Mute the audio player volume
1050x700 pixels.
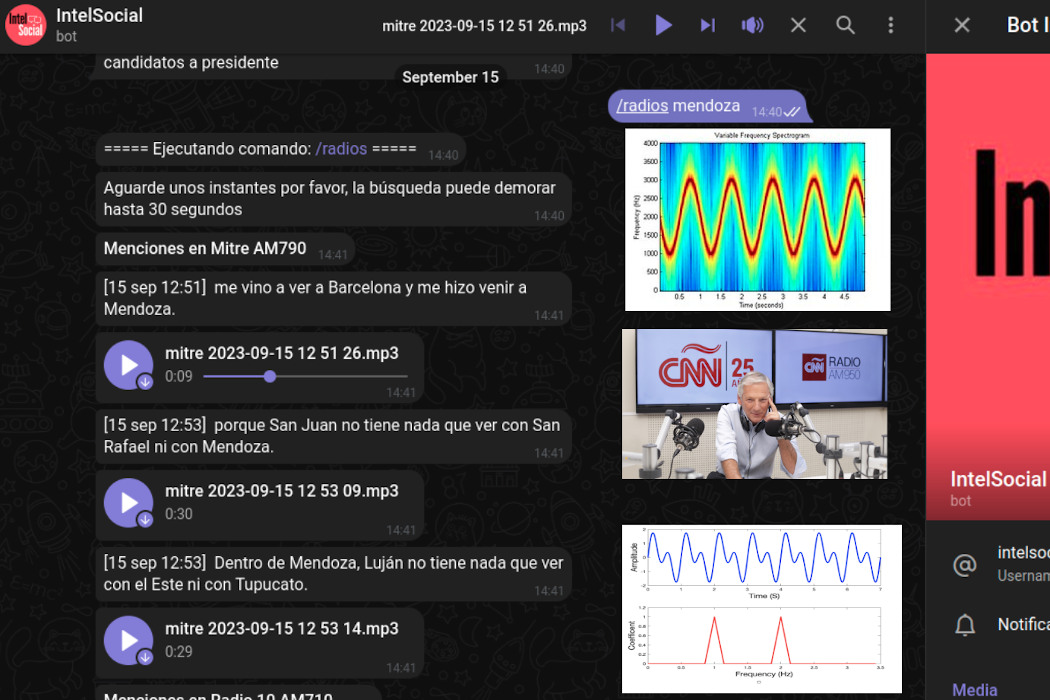(x=752, y=25)
